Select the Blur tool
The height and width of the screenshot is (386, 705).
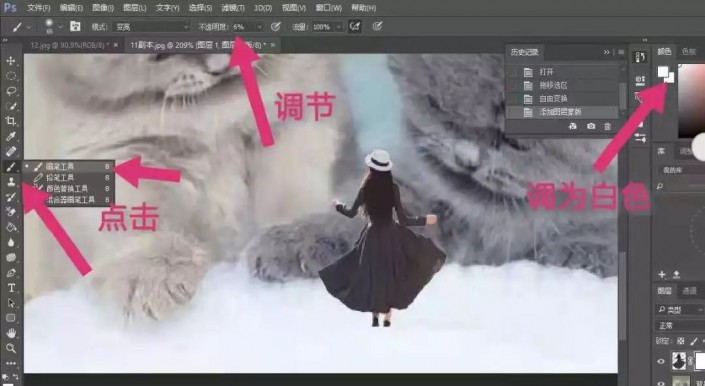pyautogui.click(x=11, y=242)
